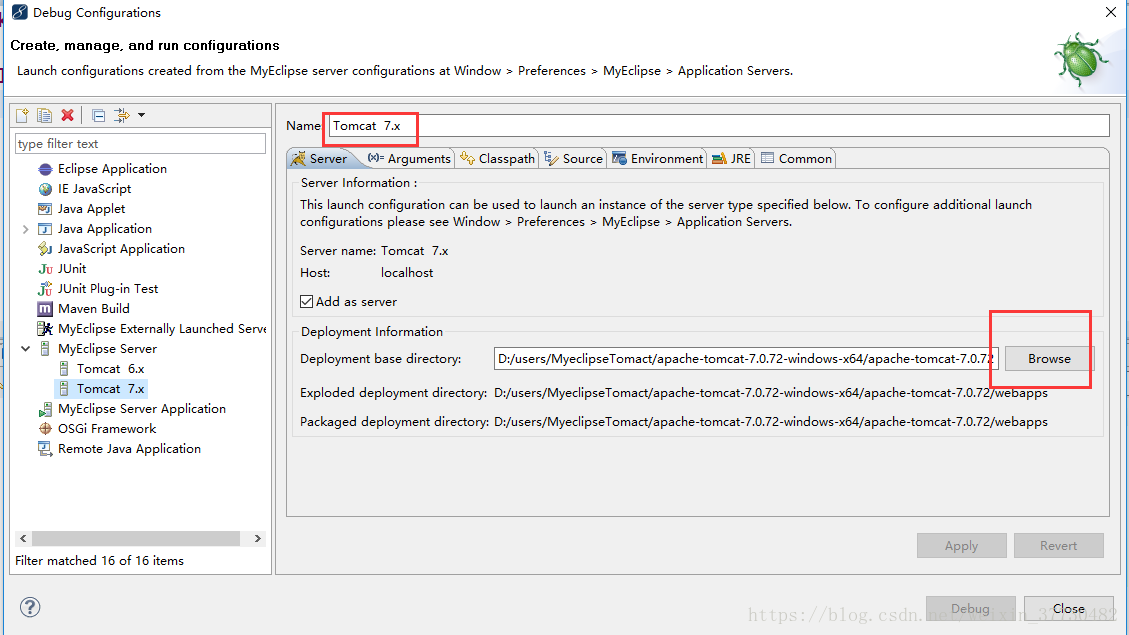Open the Classpath tab
1129x635 pixels.
[498, 158]
